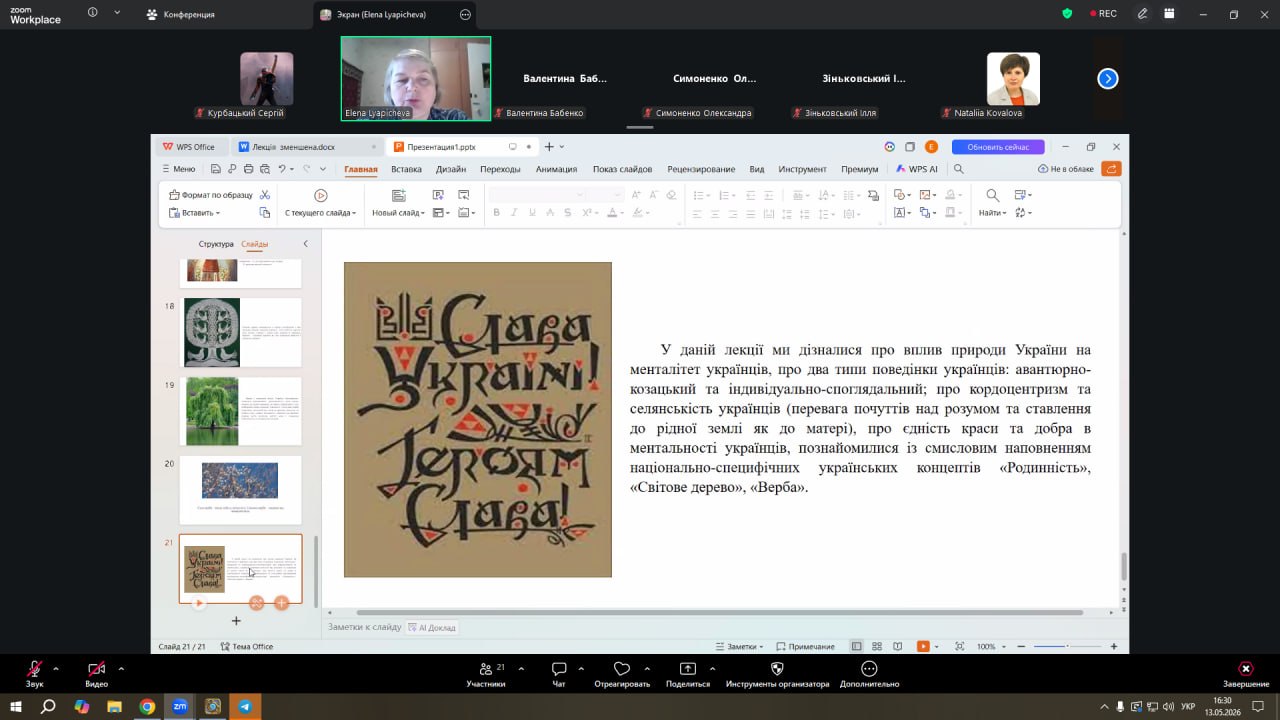Toggle the REC recording indicator
Screen dimensions: 1280x720
(x=1102, y=14)
